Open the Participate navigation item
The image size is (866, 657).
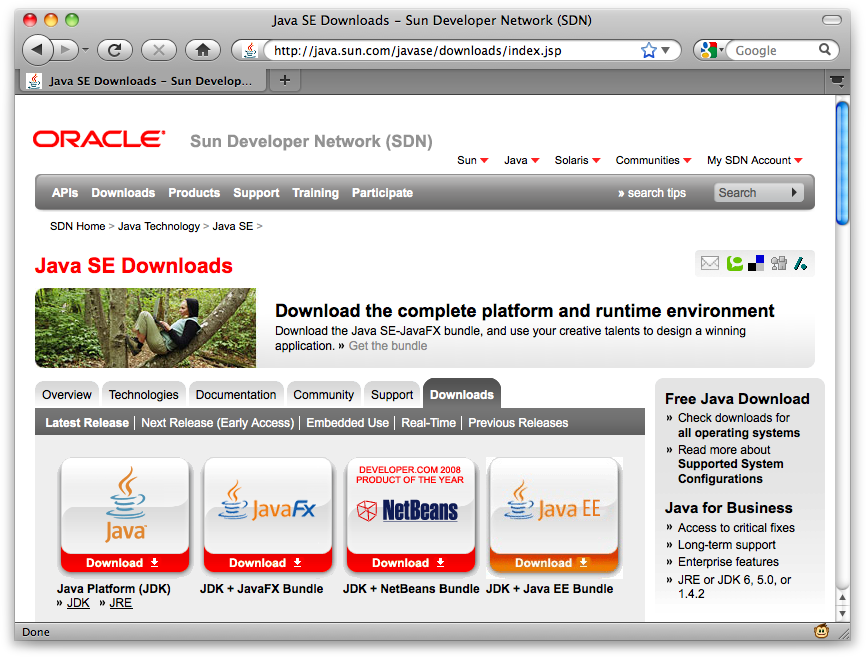click(382, 193)
